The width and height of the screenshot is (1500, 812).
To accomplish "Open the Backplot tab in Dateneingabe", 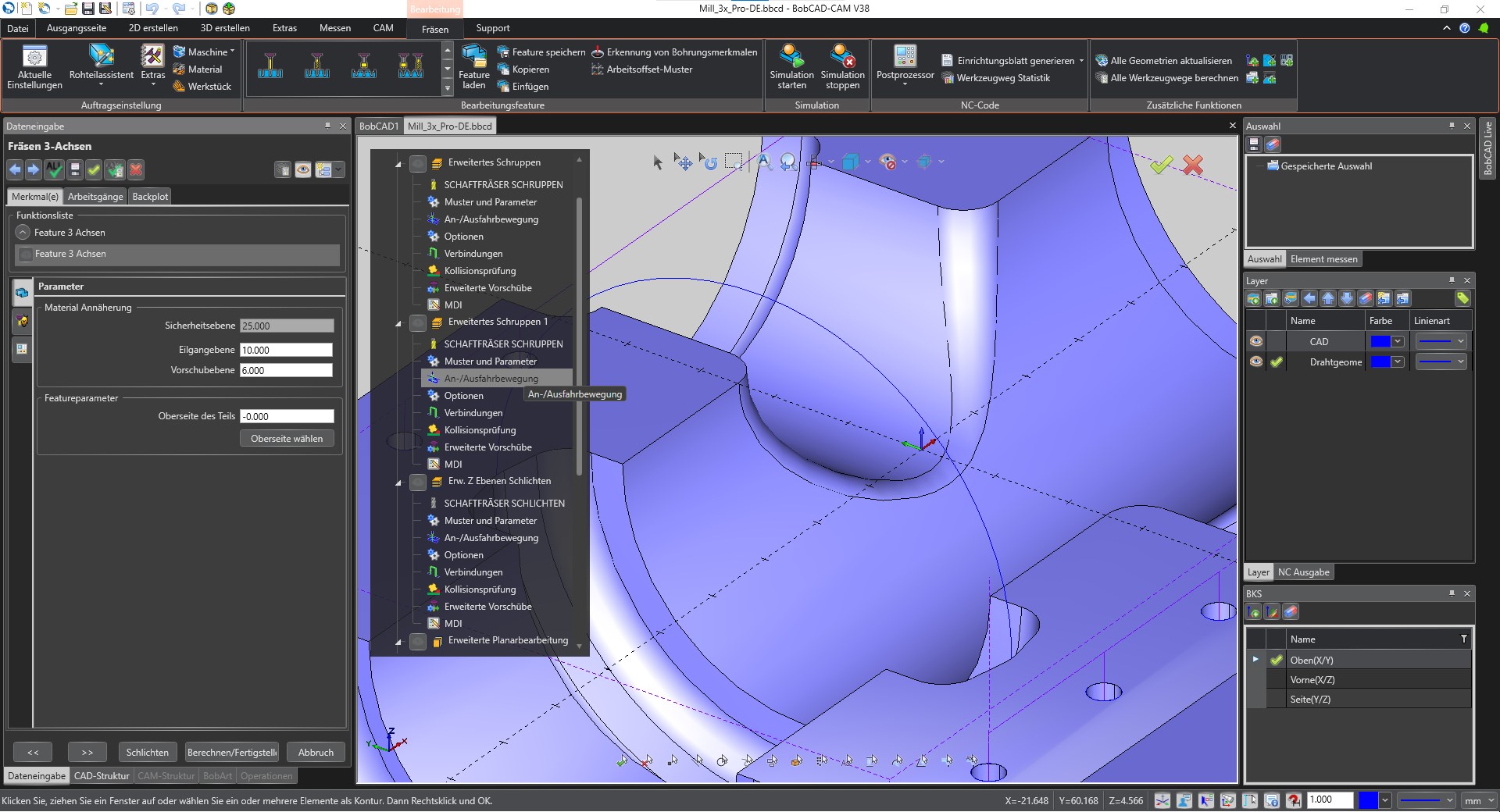I will [149, 196].
